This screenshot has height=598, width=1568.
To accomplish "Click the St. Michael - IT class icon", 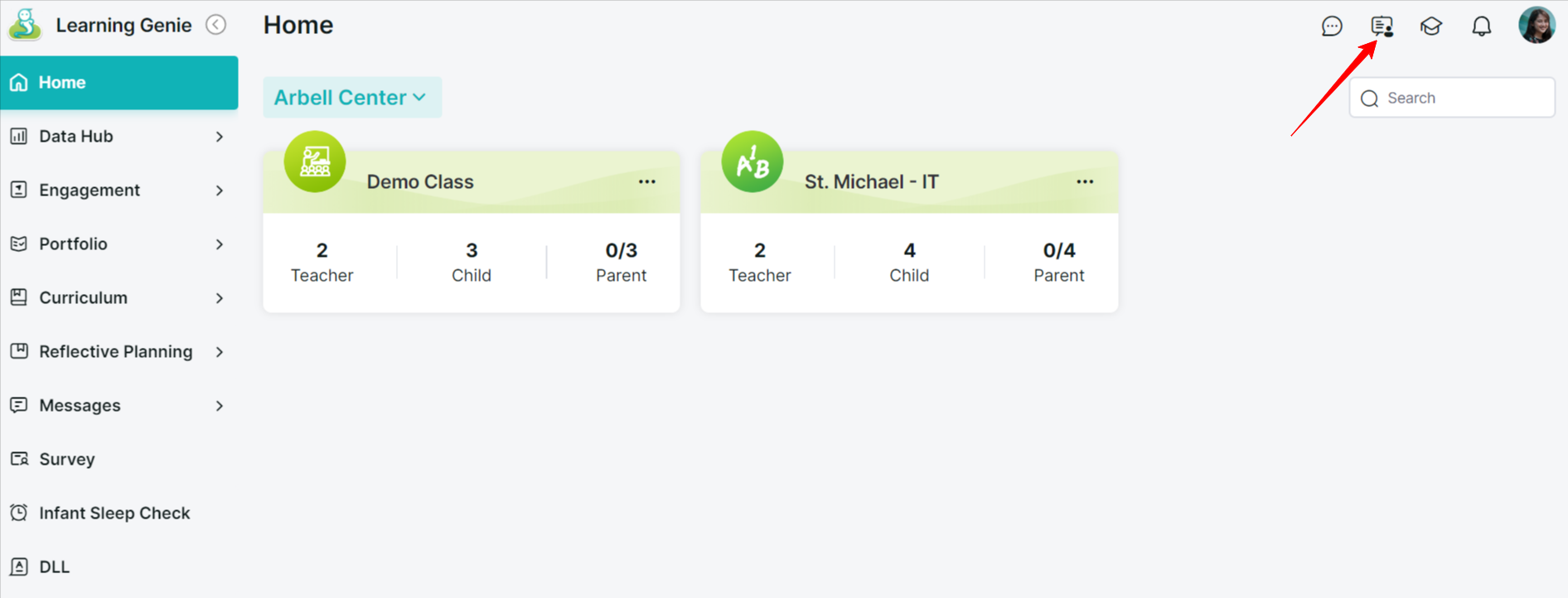I will (753, 162).
